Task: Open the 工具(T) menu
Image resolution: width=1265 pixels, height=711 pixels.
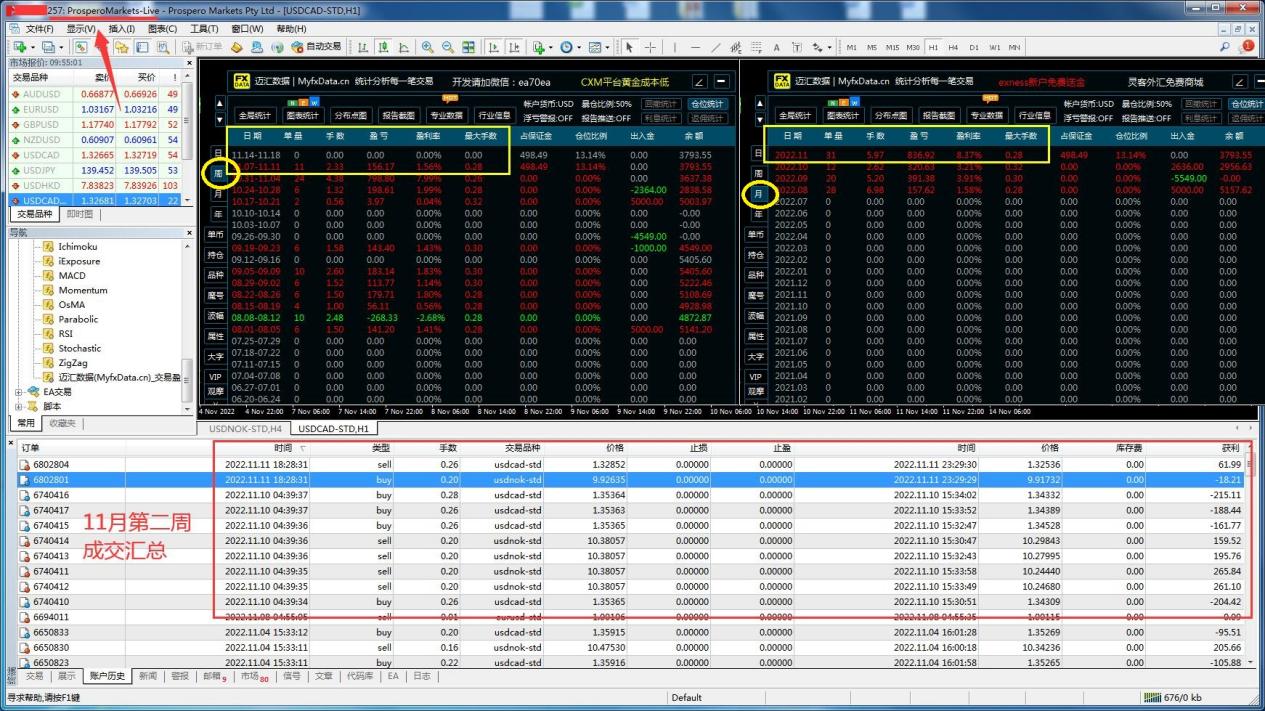Action: click(204, 29)
